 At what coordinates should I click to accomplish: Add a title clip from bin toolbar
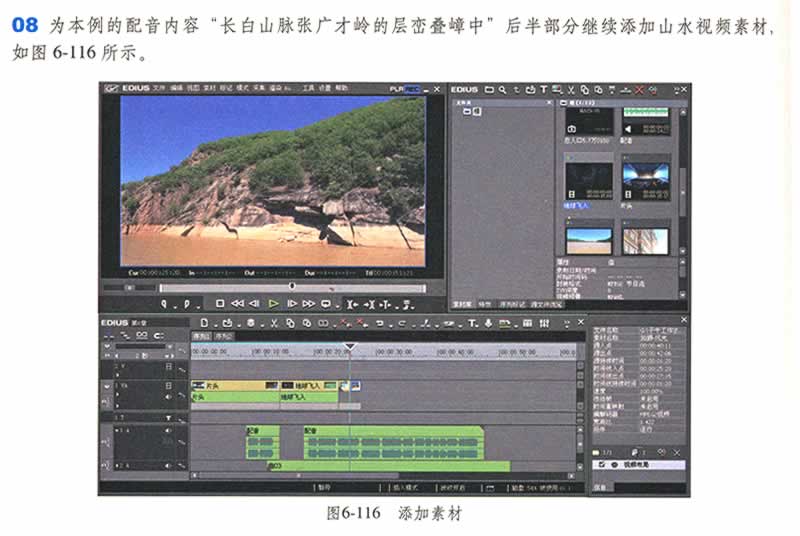coord(544,89)
